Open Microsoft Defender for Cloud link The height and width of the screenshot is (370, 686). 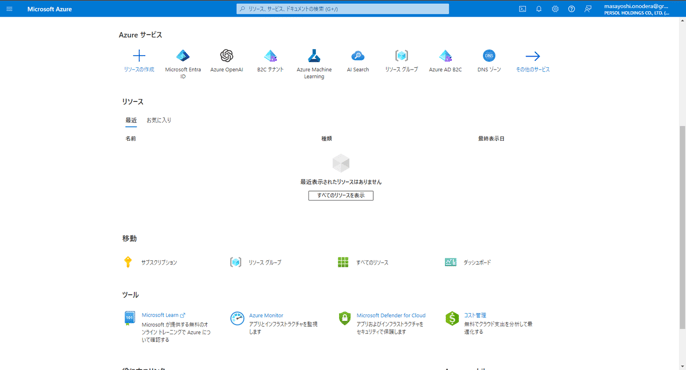[391, 315]
